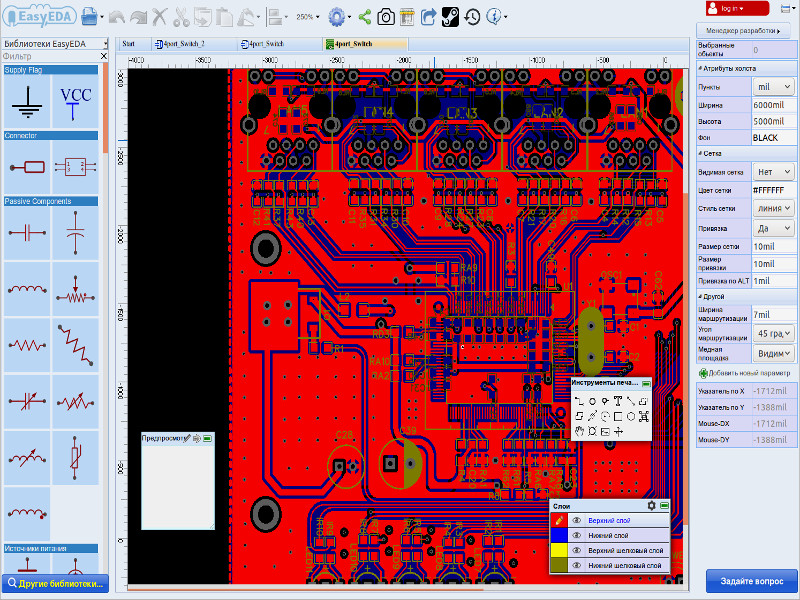Click the undo arrow icon

pyautogui.click(x=117, y=17)
